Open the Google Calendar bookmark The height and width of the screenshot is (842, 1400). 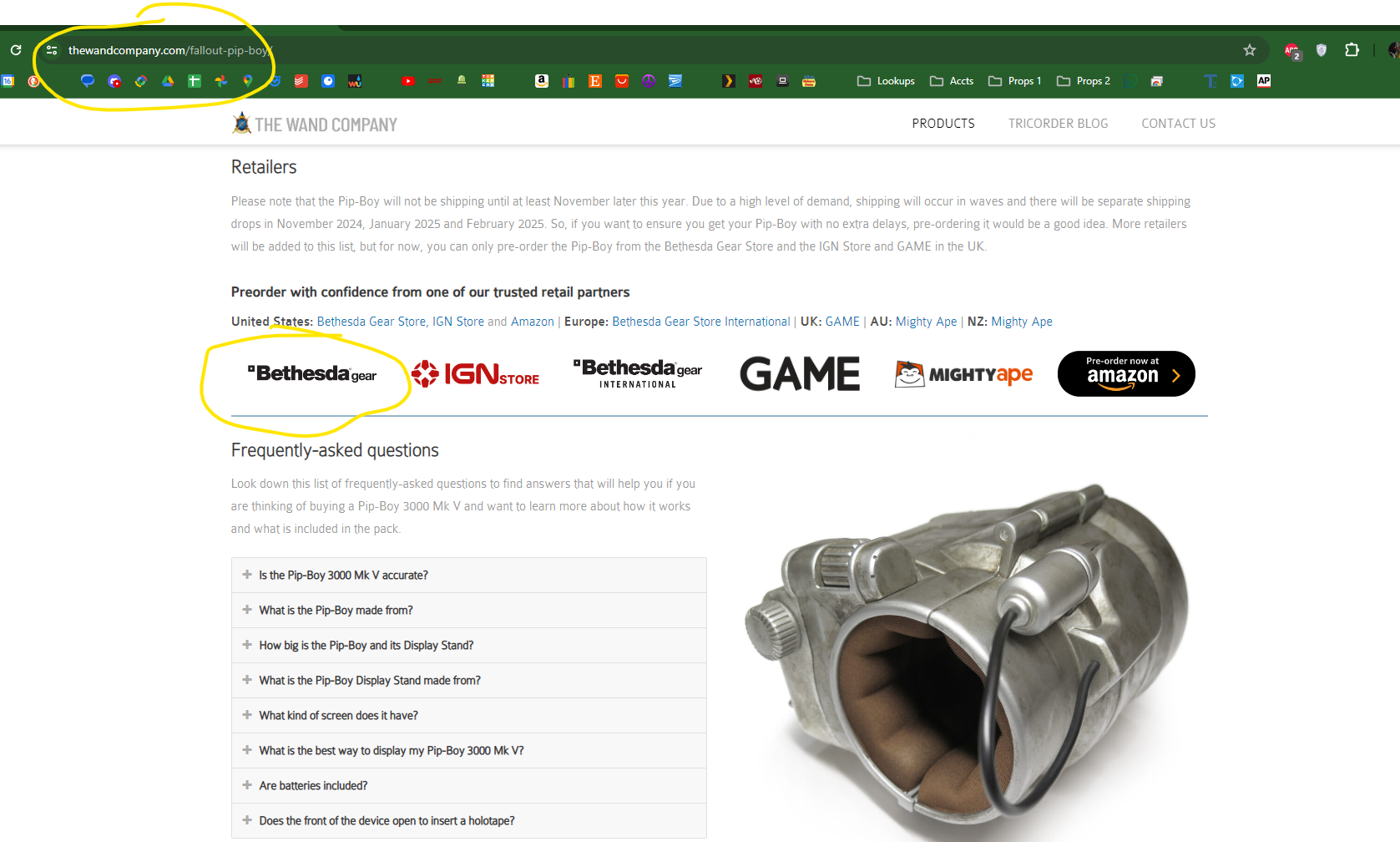click(8, 81)
